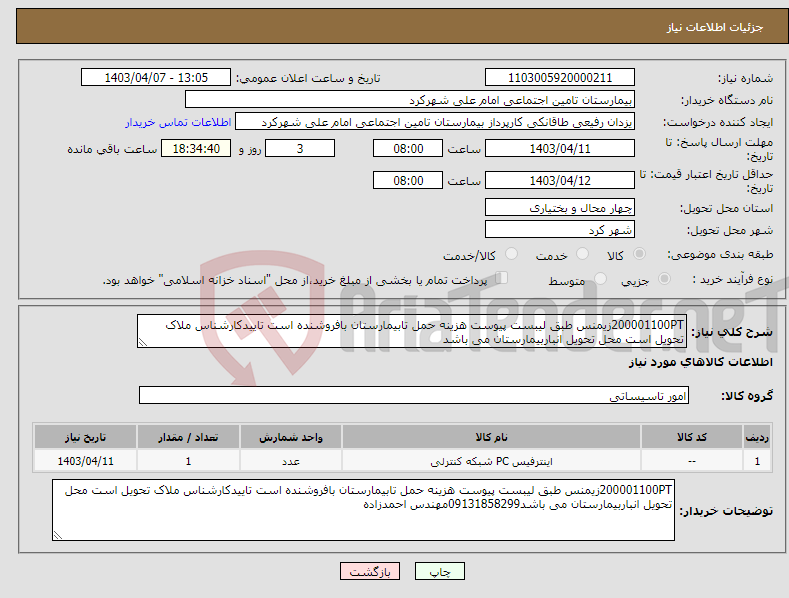Click the announcement date field 1403/04/07 - 13:05
This screenshot has width=789, height=598.
(x=155, y=78)
